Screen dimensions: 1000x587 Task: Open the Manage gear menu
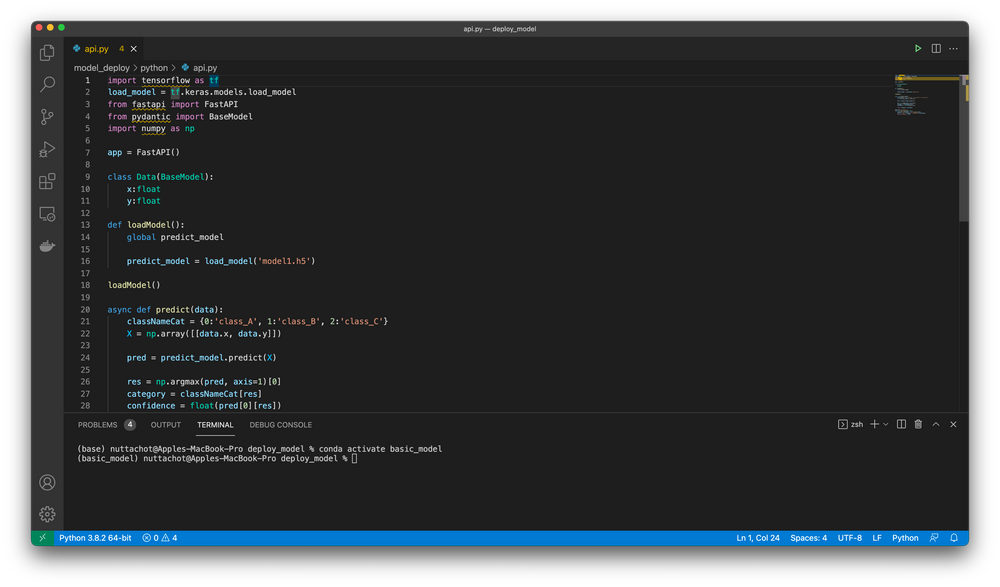pyautogui.click(x=46, y=514)
